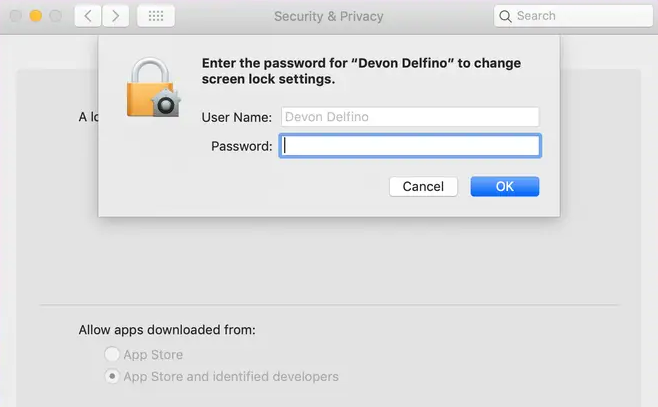Select the App Store radio option
Screen dimensions: 658x407
[x=112, y=354]
